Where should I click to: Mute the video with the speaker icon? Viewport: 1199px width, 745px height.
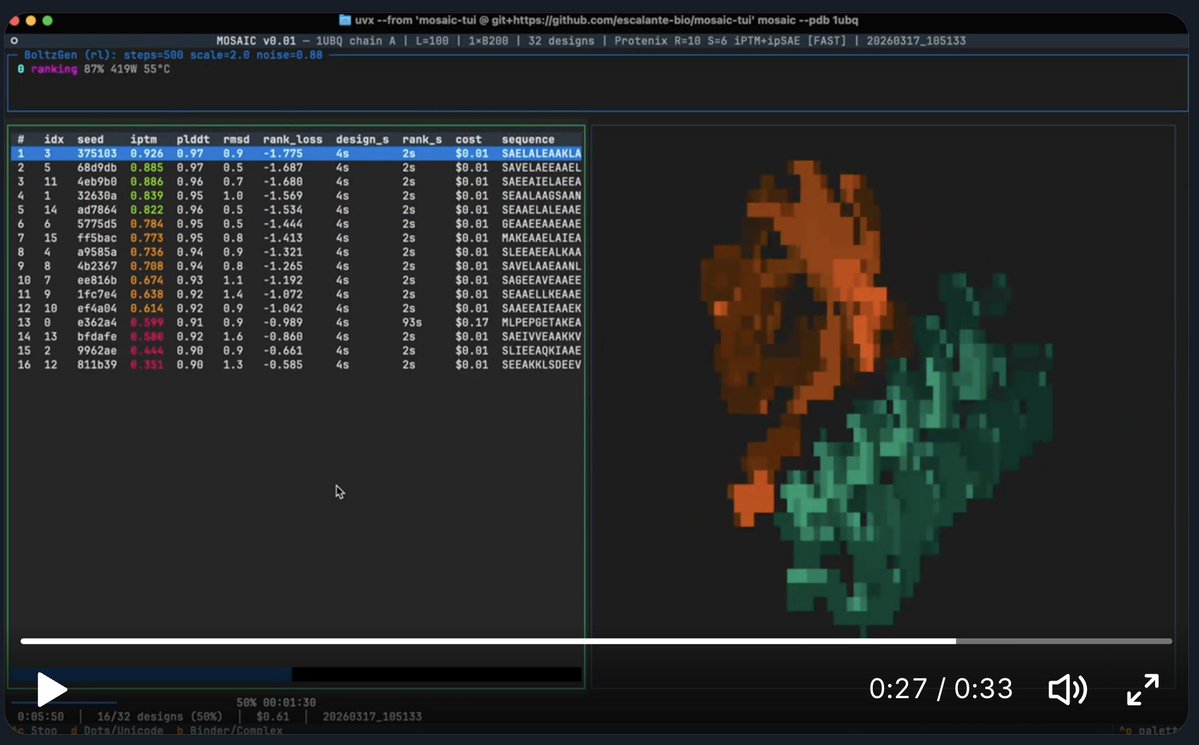point(1067,689)
